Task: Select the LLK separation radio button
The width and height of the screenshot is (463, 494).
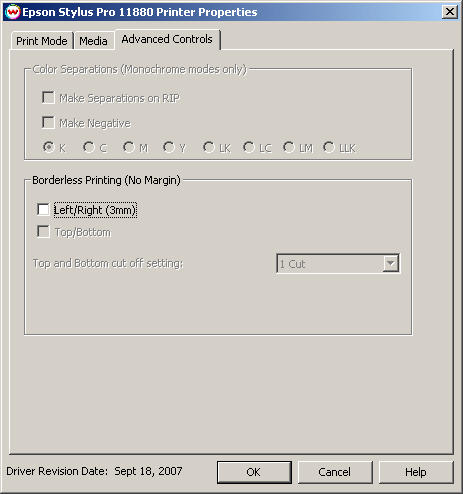Action: pos(329,147)
